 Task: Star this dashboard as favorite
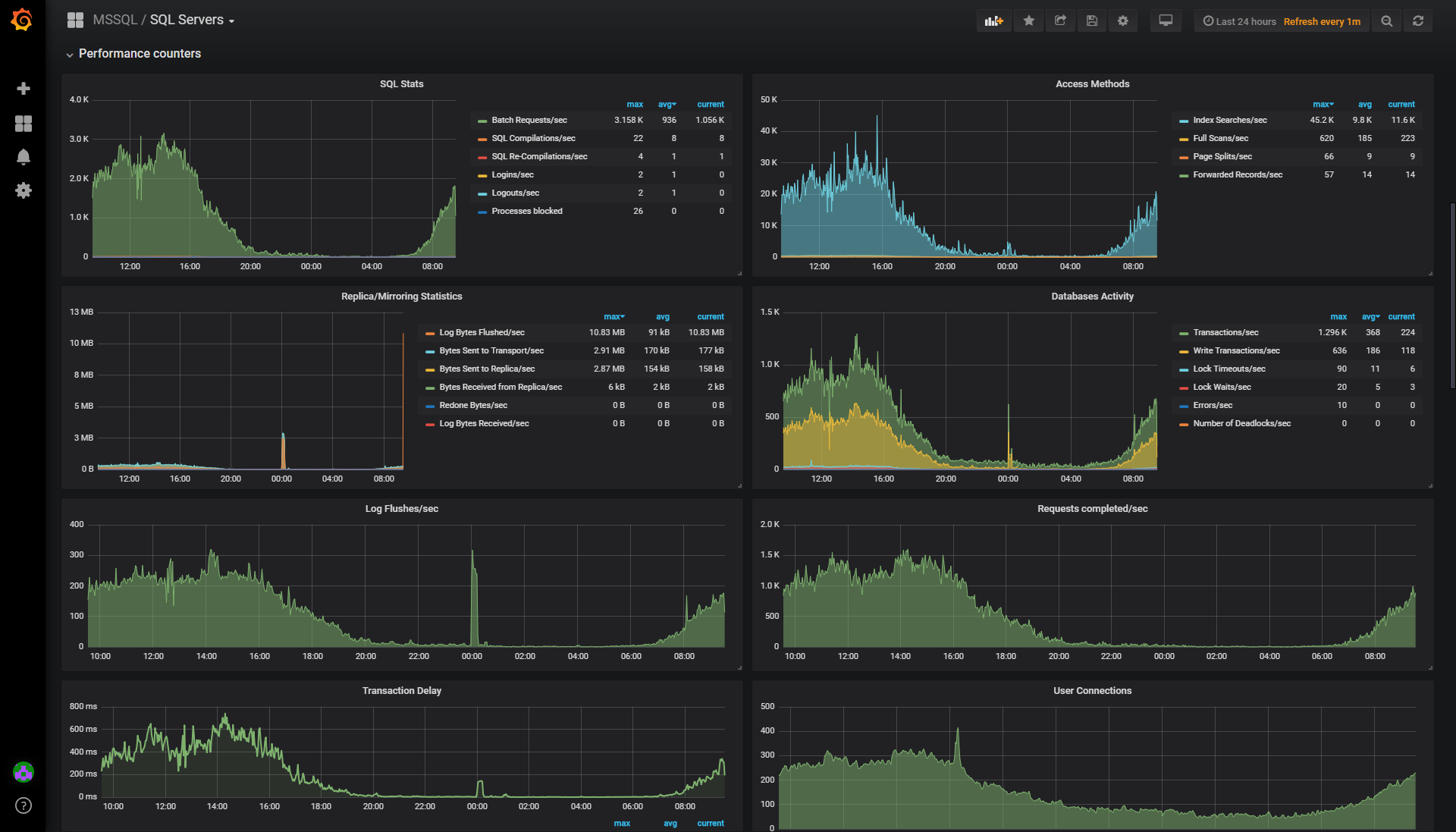[x=1029, y=21]
